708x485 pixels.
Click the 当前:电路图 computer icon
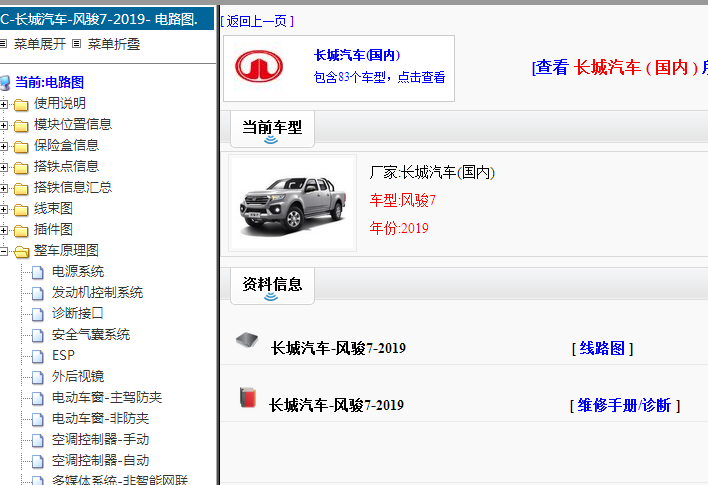(5, 83)
